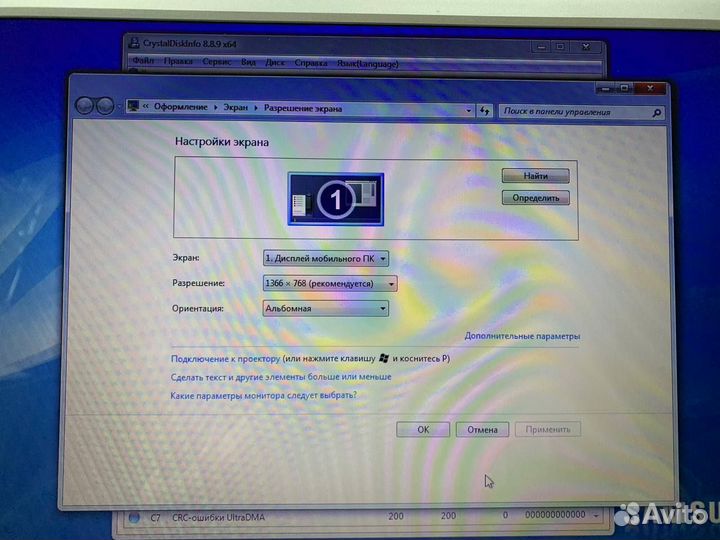Open the Файл menu in CrystalDiskInfo
720x540 pixels.
(143, 60)
